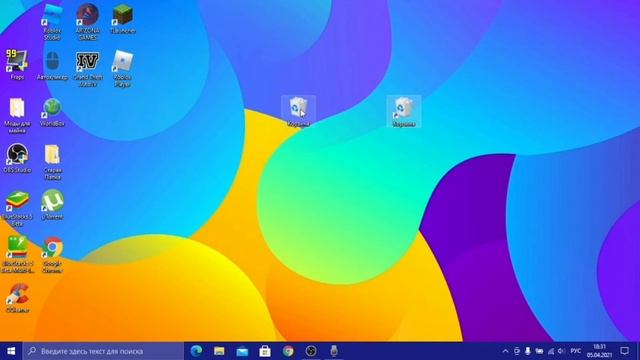This screenshot has height=360, width=640.
Task: Select the Fraps desktop icon
Action: [17, 65]
